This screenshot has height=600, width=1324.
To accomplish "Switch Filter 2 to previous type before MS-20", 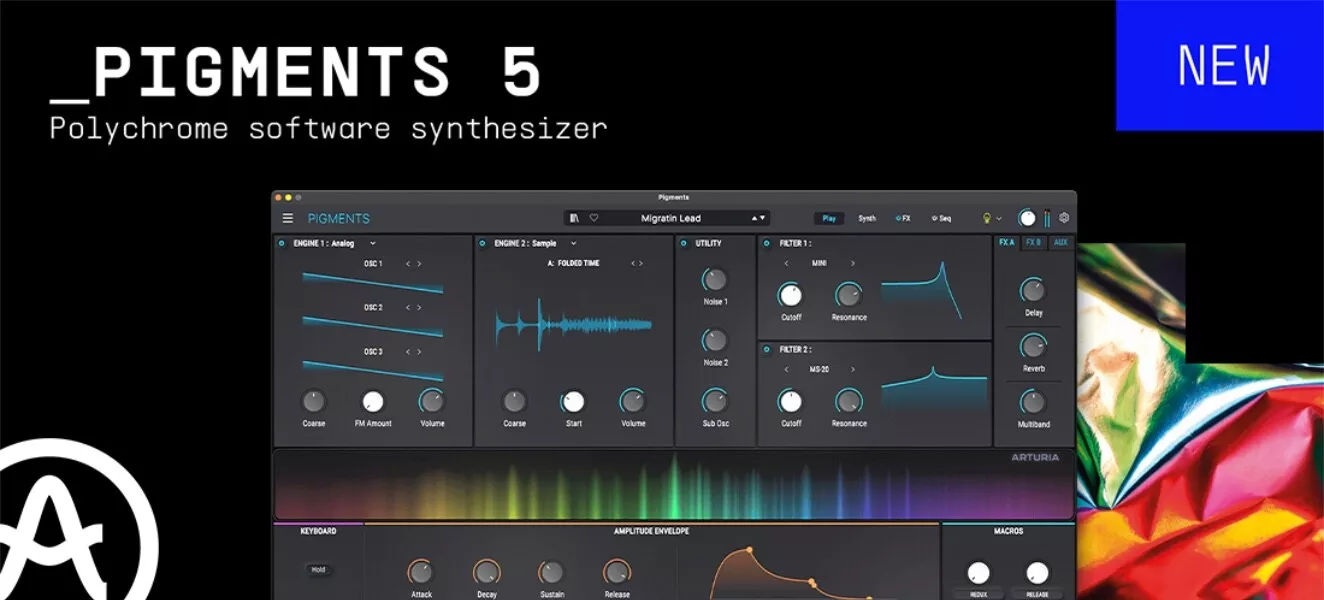I will coord(786,369).
